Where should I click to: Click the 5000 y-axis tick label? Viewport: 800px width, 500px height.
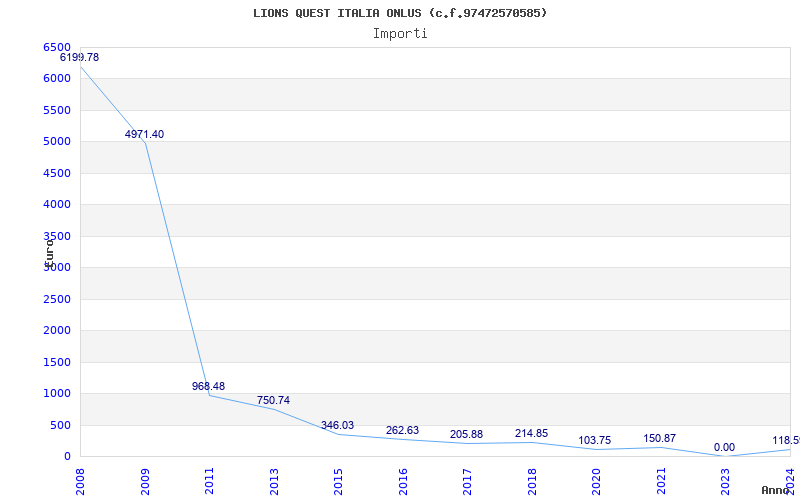(57, 142)
